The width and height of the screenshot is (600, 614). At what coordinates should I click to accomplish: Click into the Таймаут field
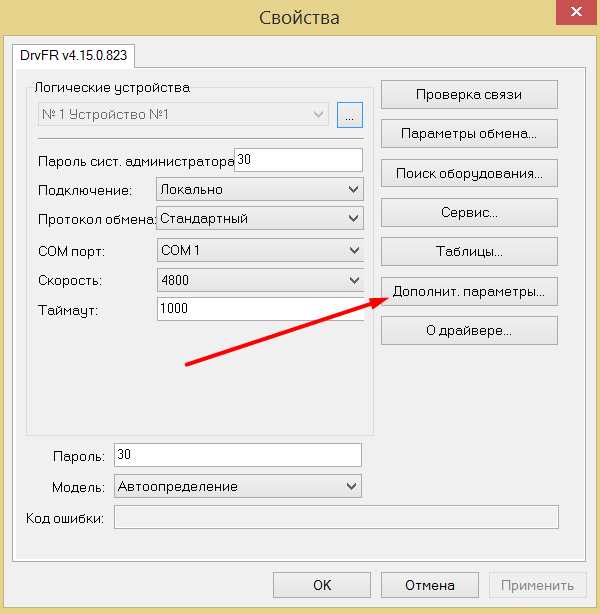point(260,309)
